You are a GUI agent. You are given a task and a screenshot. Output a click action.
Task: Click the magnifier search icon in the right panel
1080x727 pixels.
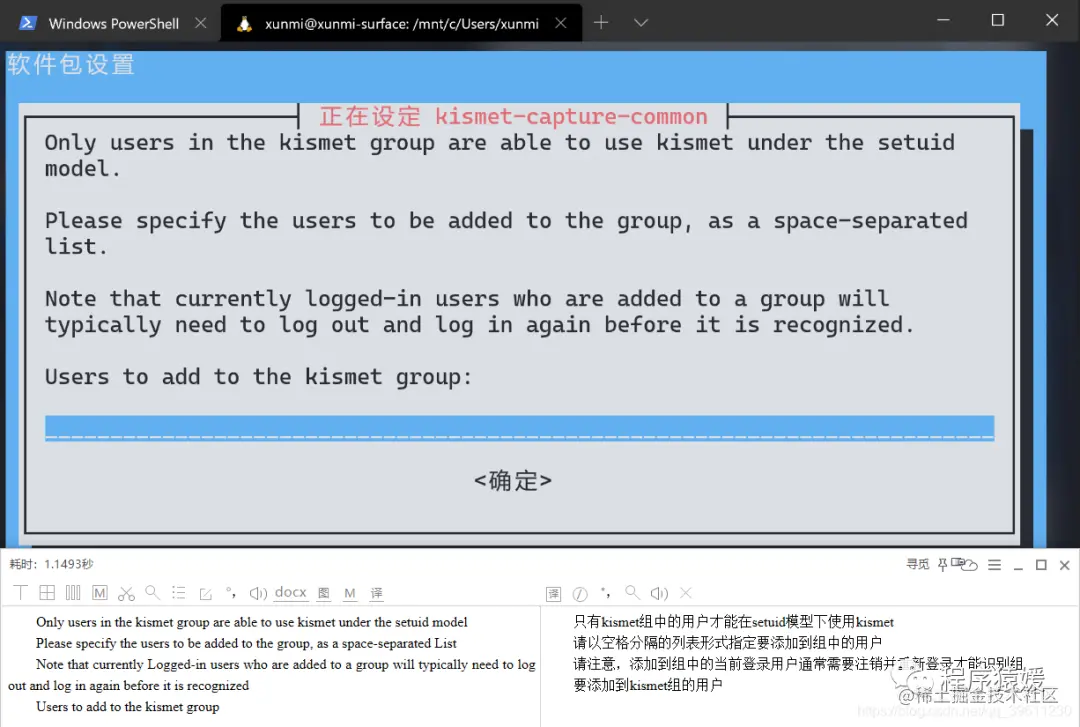pyautogui.click(x=631, y=592)
